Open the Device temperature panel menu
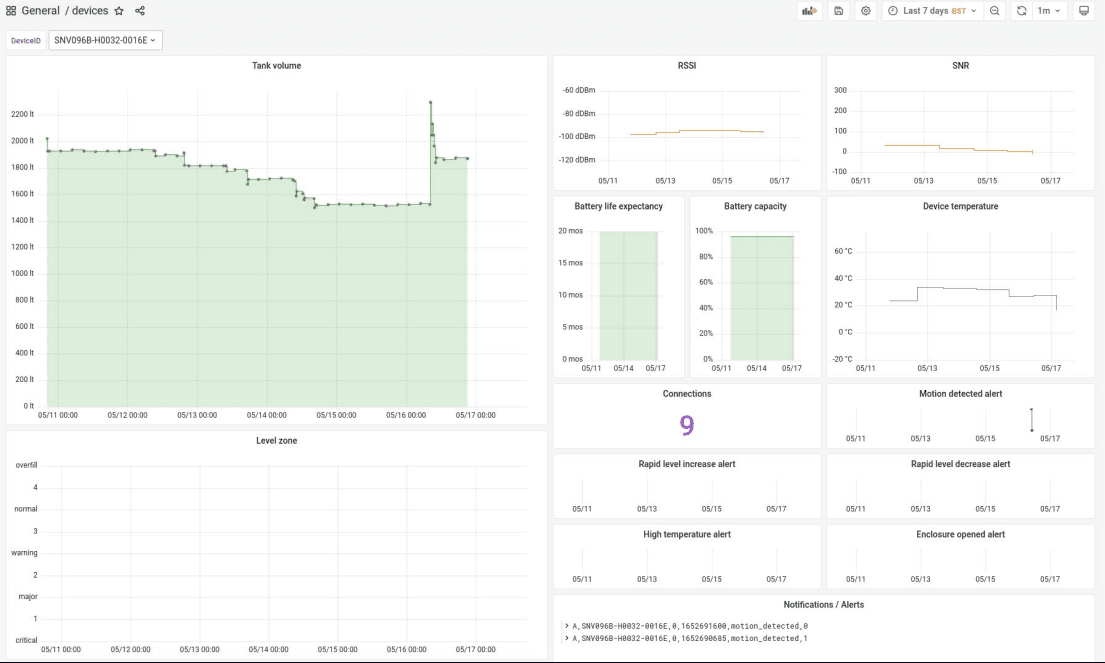The height and width of the screenshot is (663, 1105). 961,206
